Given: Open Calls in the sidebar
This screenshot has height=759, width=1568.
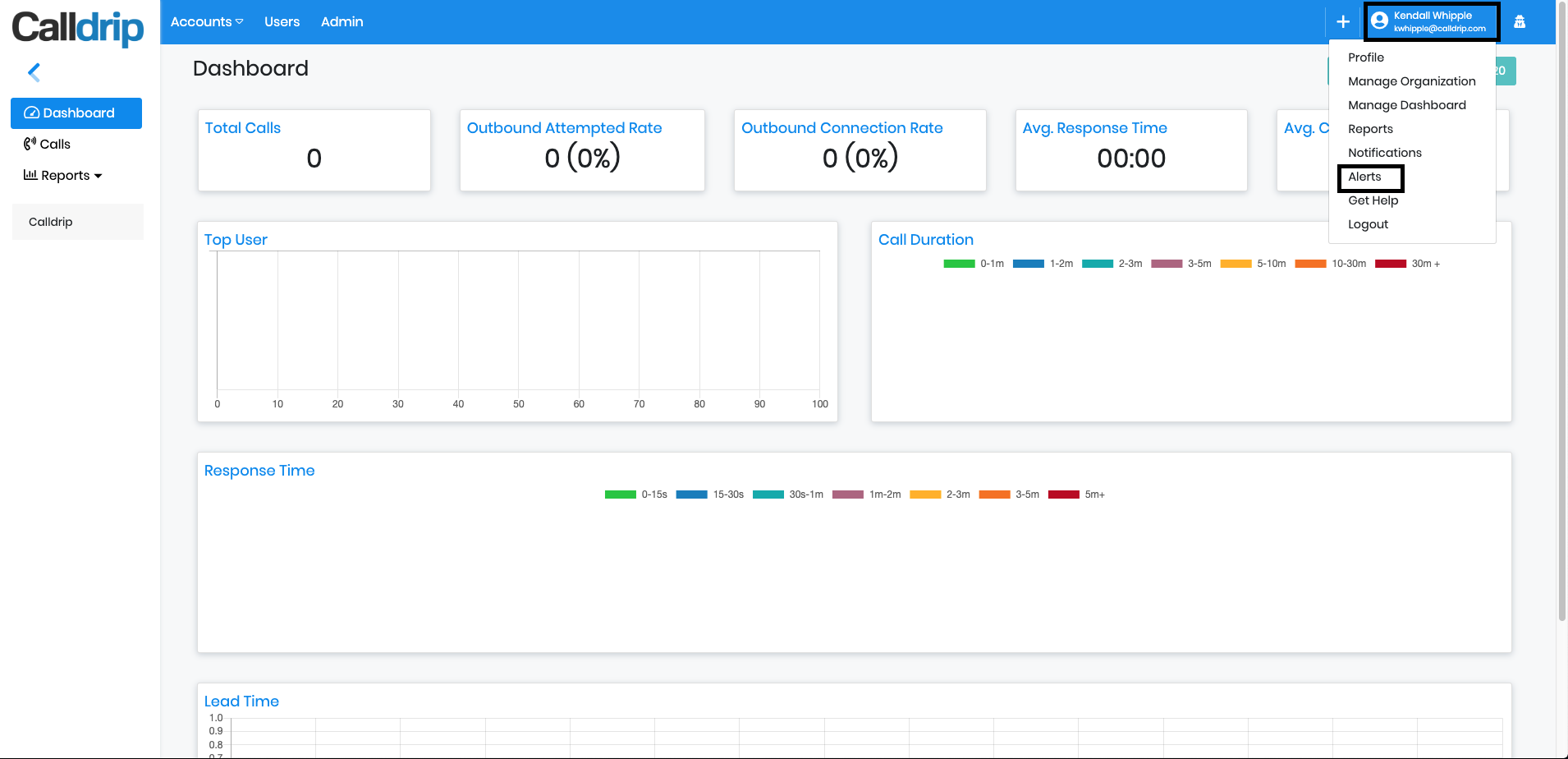Looking at the screenshot, I should [48, 144].
